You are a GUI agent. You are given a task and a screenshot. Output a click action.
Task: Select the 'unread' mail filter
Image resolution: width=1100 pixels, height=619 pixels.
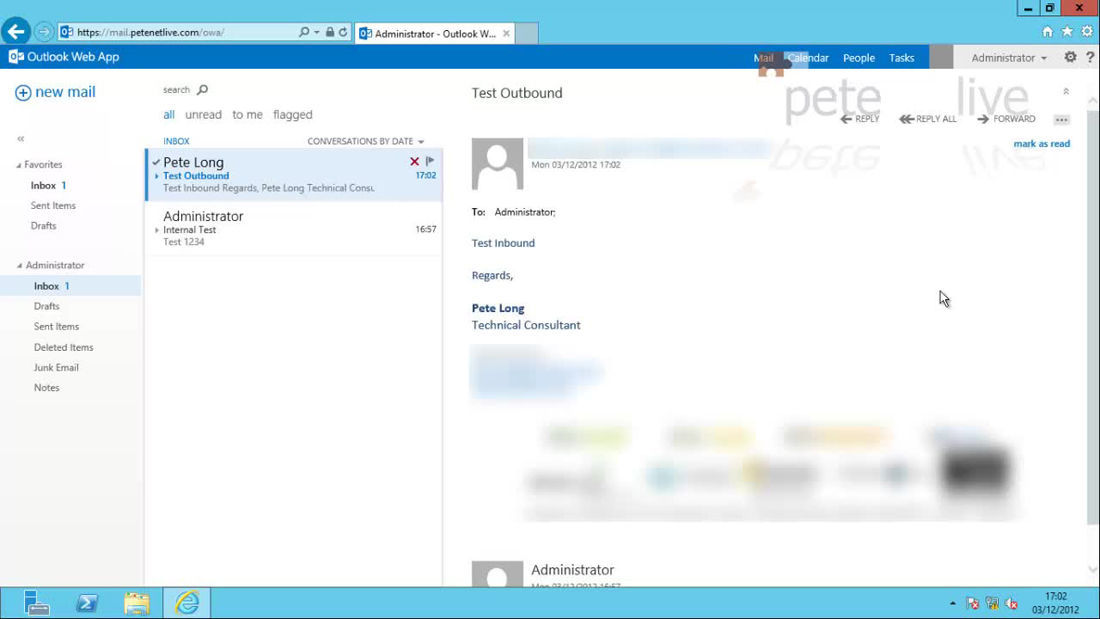pyautogui.click(x=203, y=114)
